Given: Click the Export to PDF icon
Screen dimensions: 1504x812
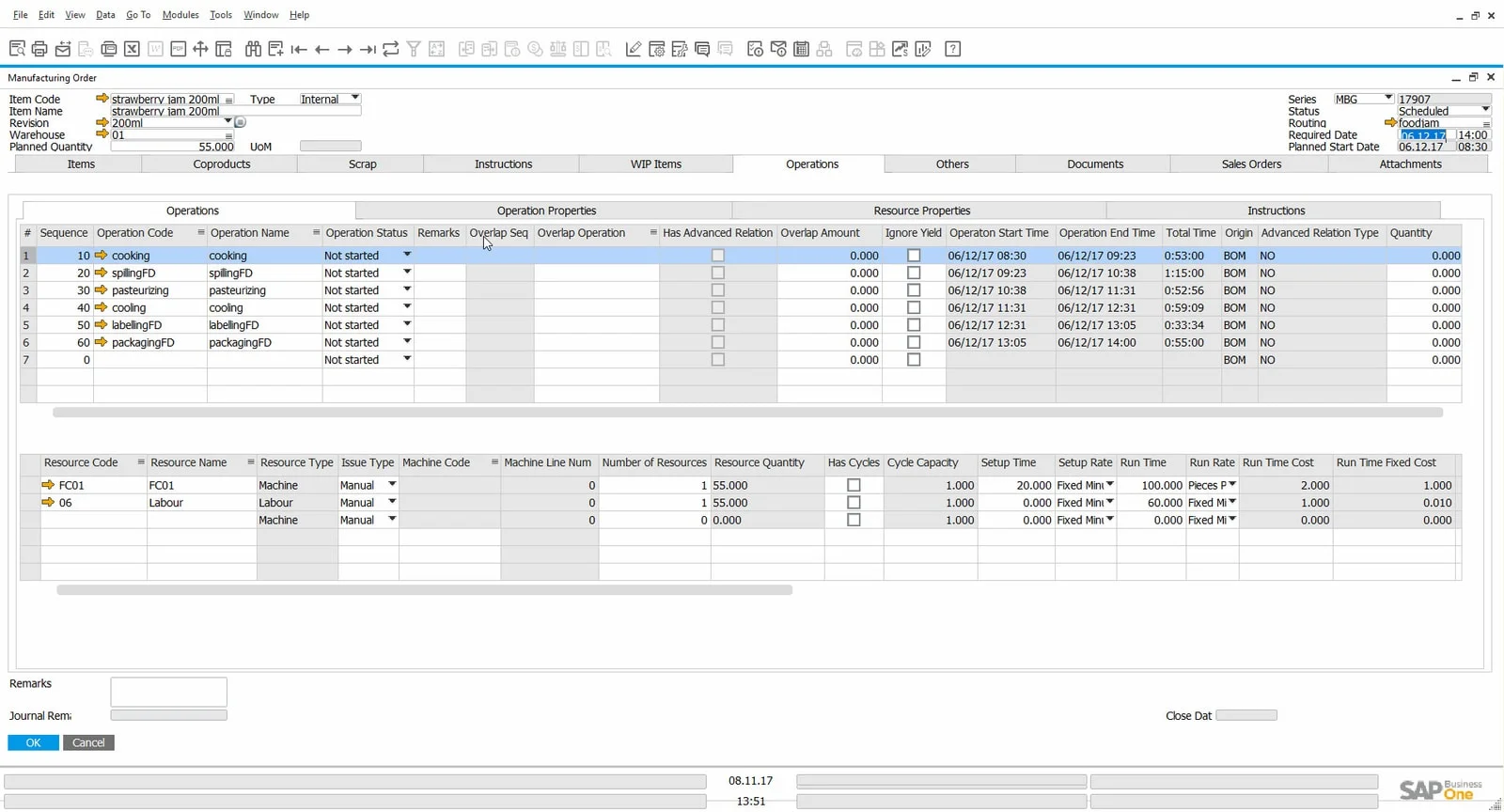Looking at the screenshot, I should tap(178, 49).
